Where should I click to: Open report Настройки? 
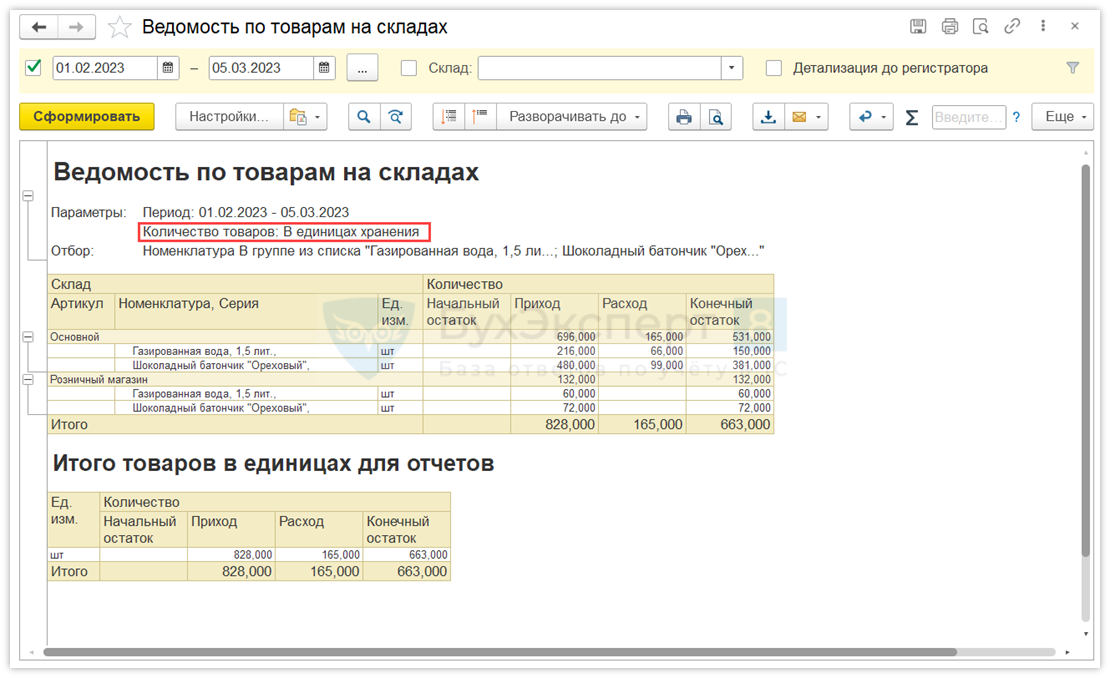point(229,117)
